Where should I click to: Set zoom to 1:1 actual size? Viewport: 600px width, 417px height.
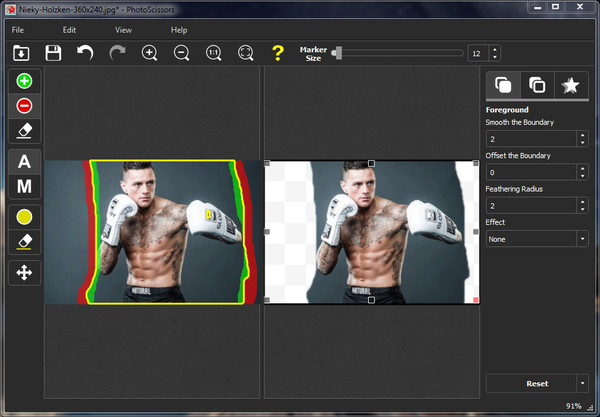[x=214, y=53]
